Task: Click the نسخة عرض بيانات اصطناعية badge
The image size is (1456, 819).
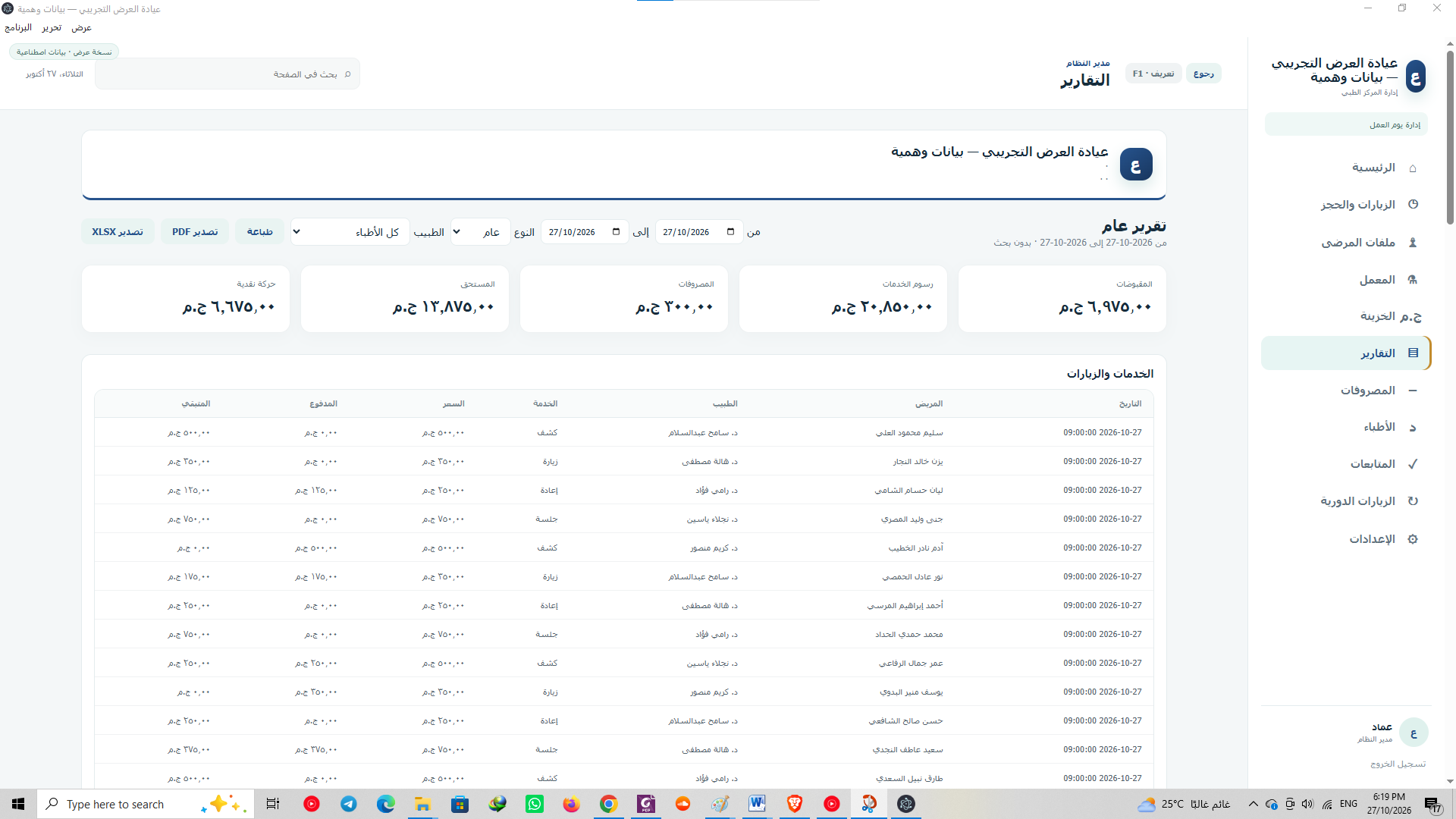Action: coord(64,52)
